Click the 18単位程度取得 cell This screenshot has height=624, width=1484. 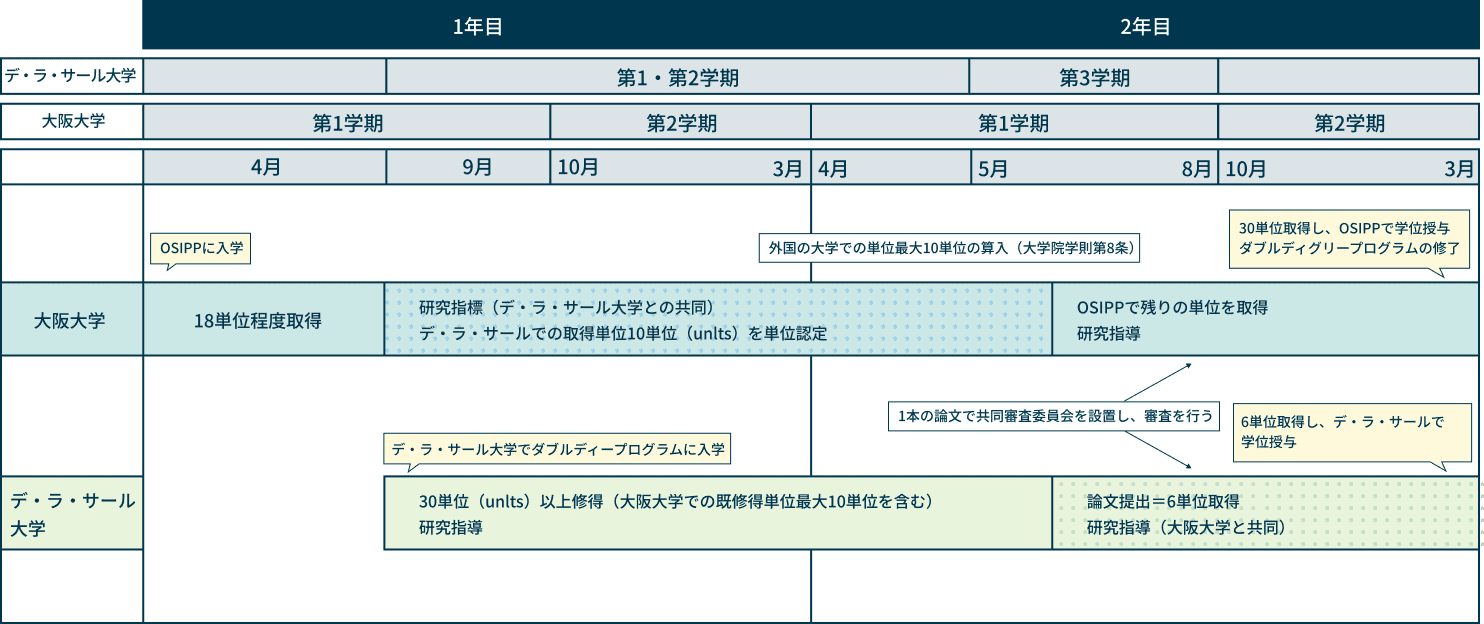click(265, 318)
